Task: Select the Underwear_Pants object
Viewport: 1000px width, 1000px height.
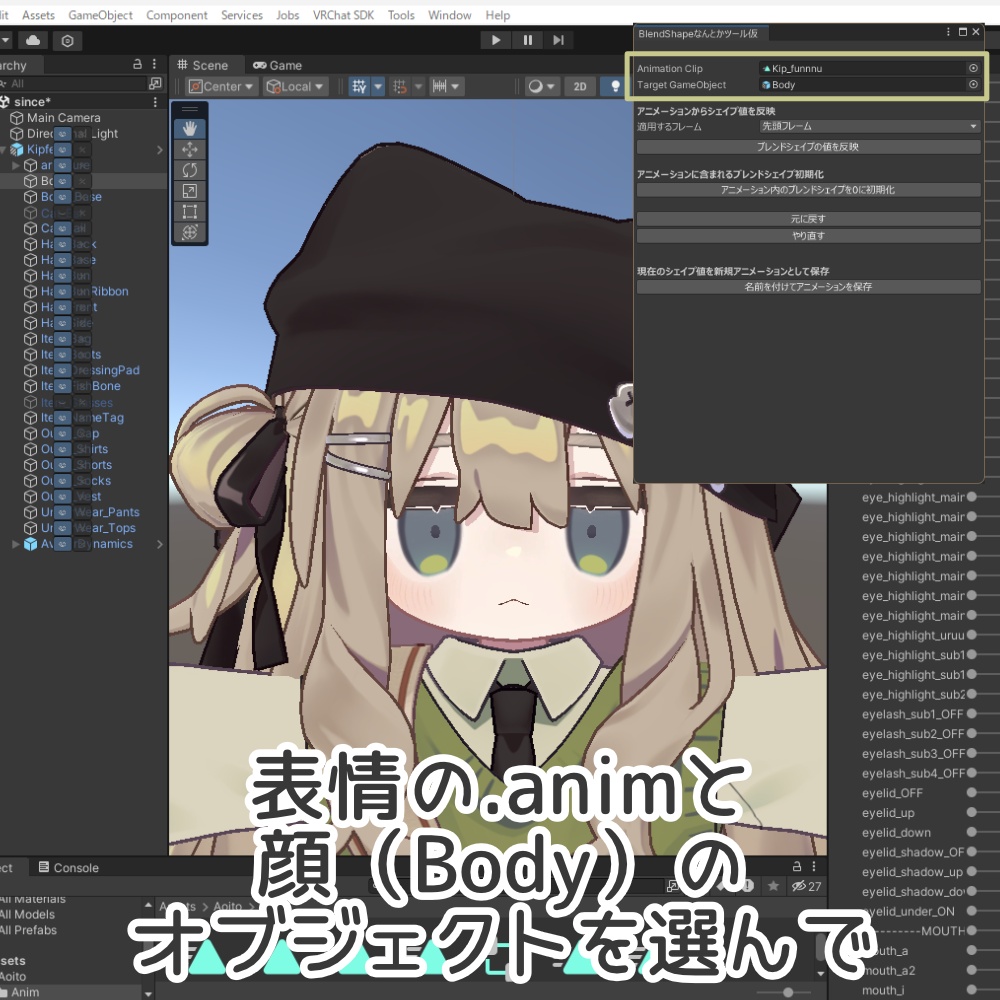Action: 89,512
